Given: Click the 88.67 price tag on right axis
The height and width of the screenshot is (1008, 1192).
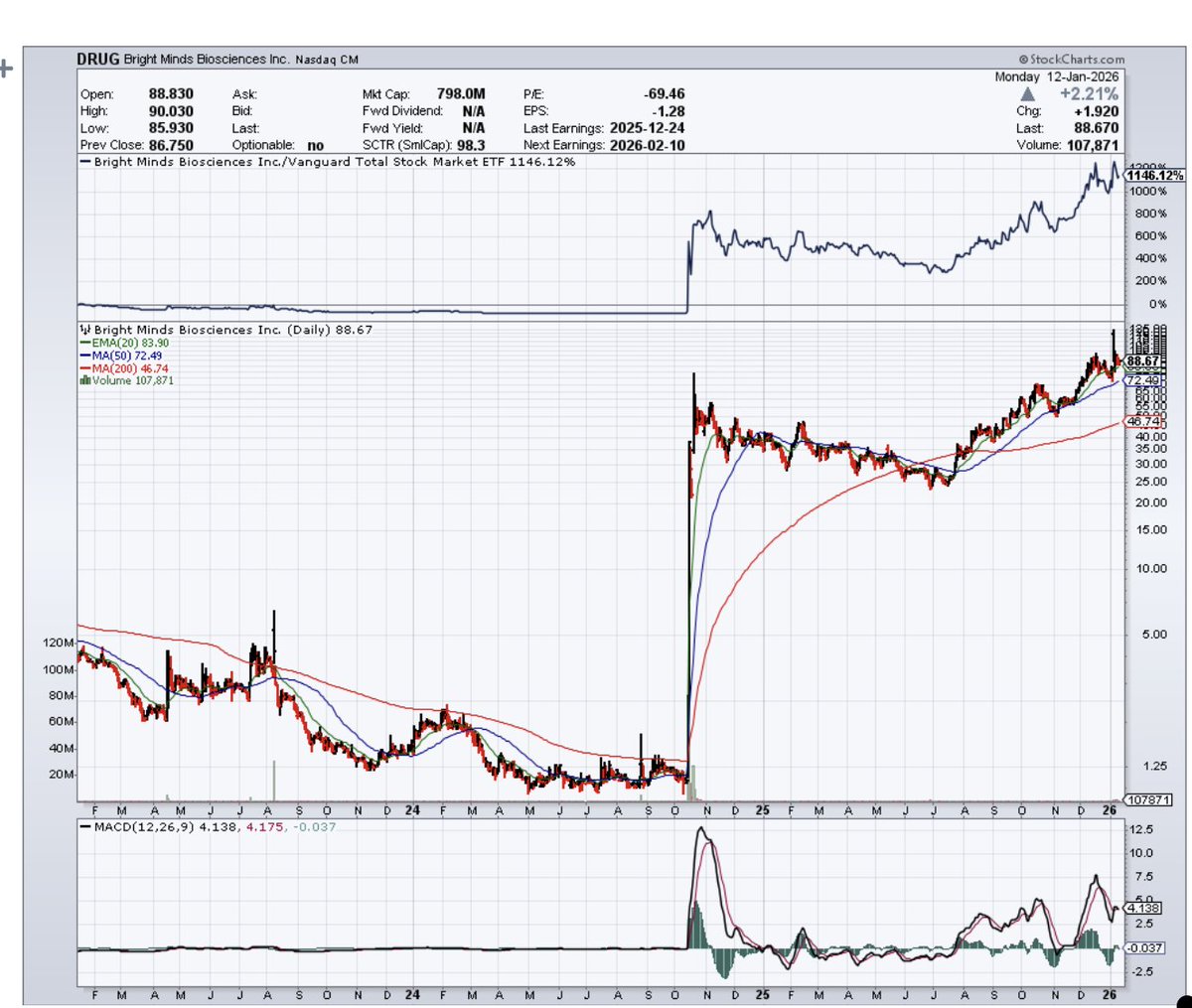Looking at the screenshot, I should pyautogui.click(x=1142, y=361).
